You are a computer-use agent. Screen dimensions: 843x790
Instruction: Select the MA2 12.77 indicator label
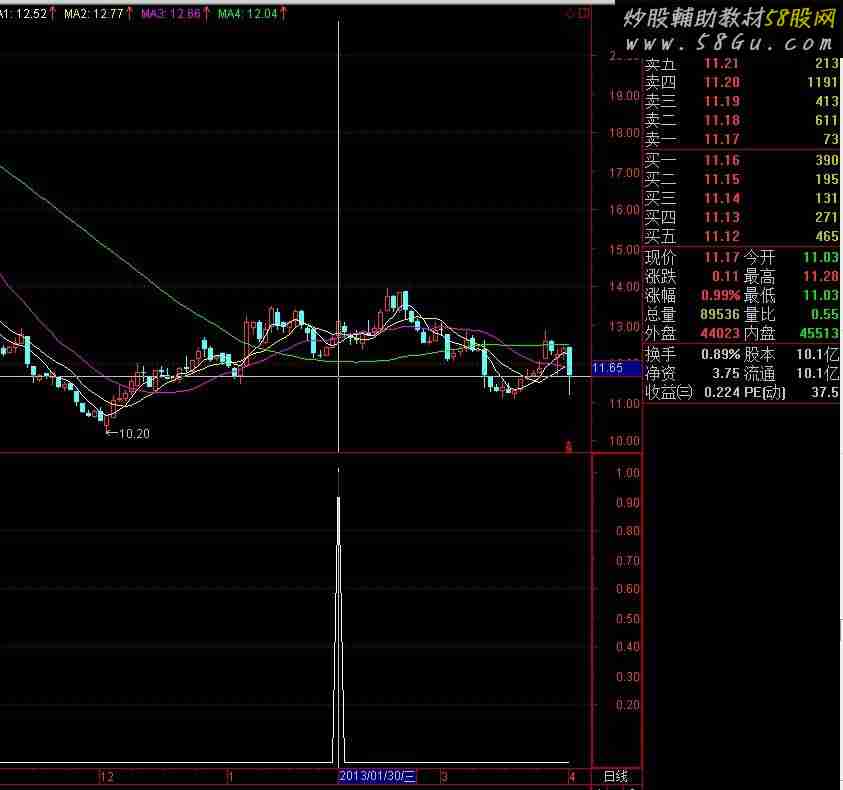click(x=93, y=14)
